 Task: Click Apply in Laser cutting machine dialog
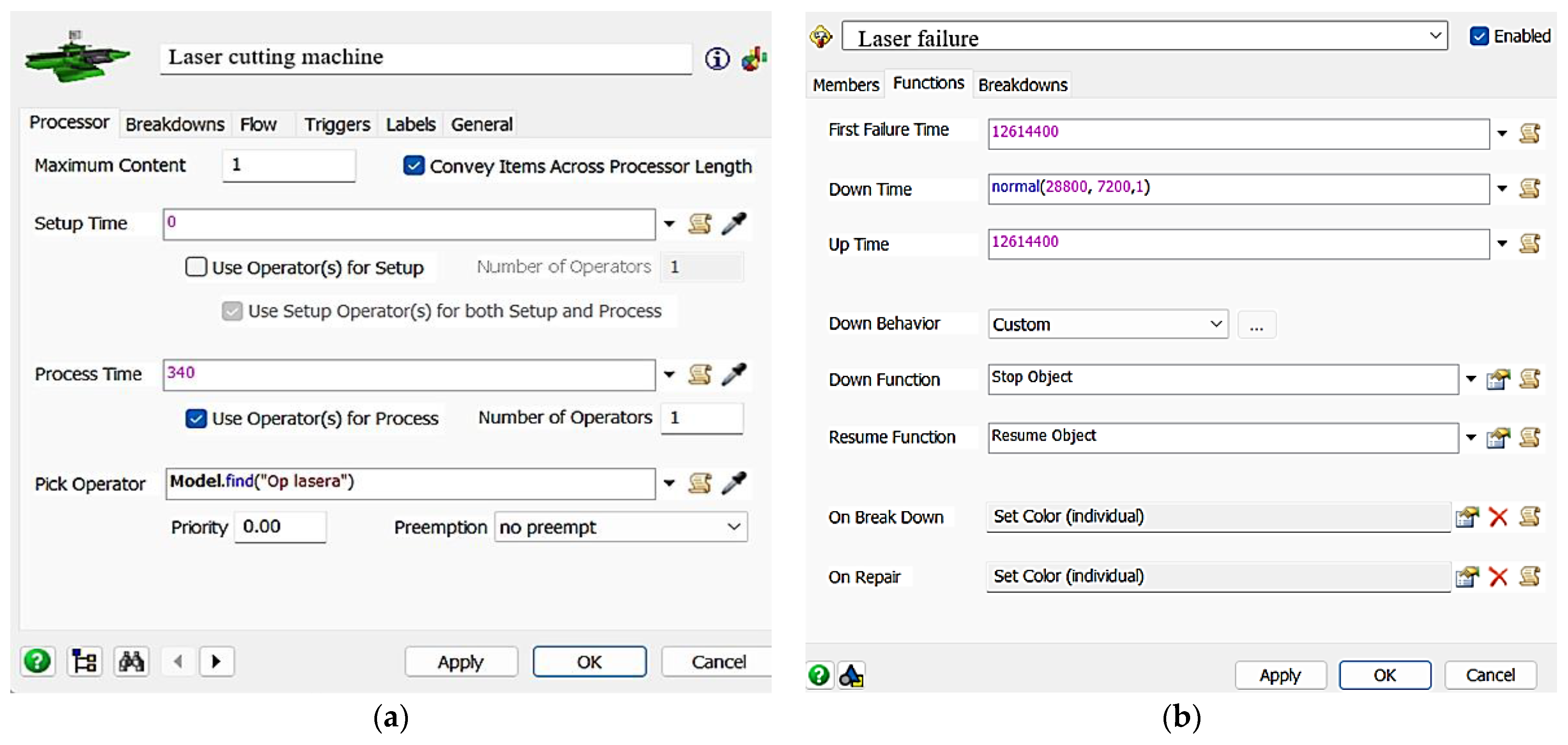(461, 662)
